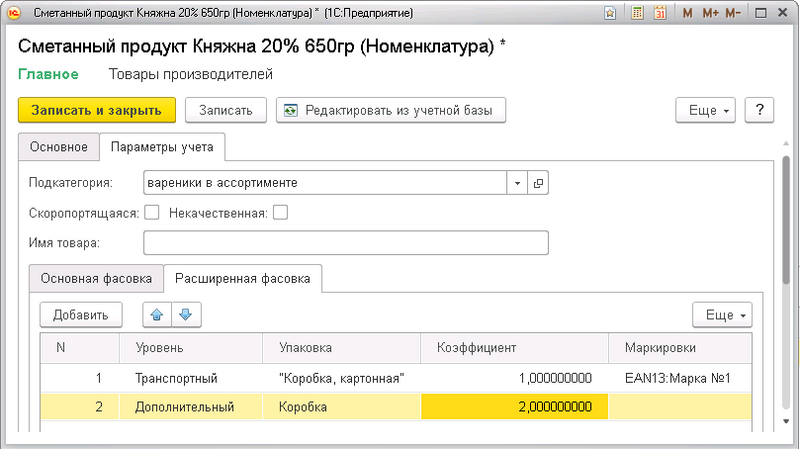Click the Упаковка column header
This screenshot has width=800, height=449.
[x=341, y=348]
